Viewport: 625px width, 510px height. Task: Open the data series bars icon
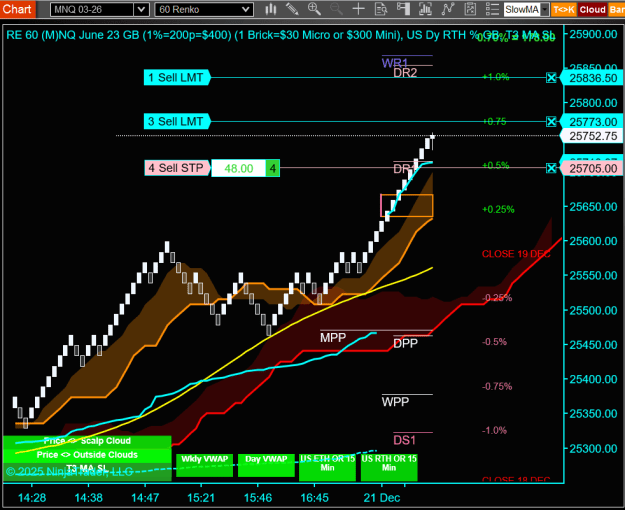point(425,9)
